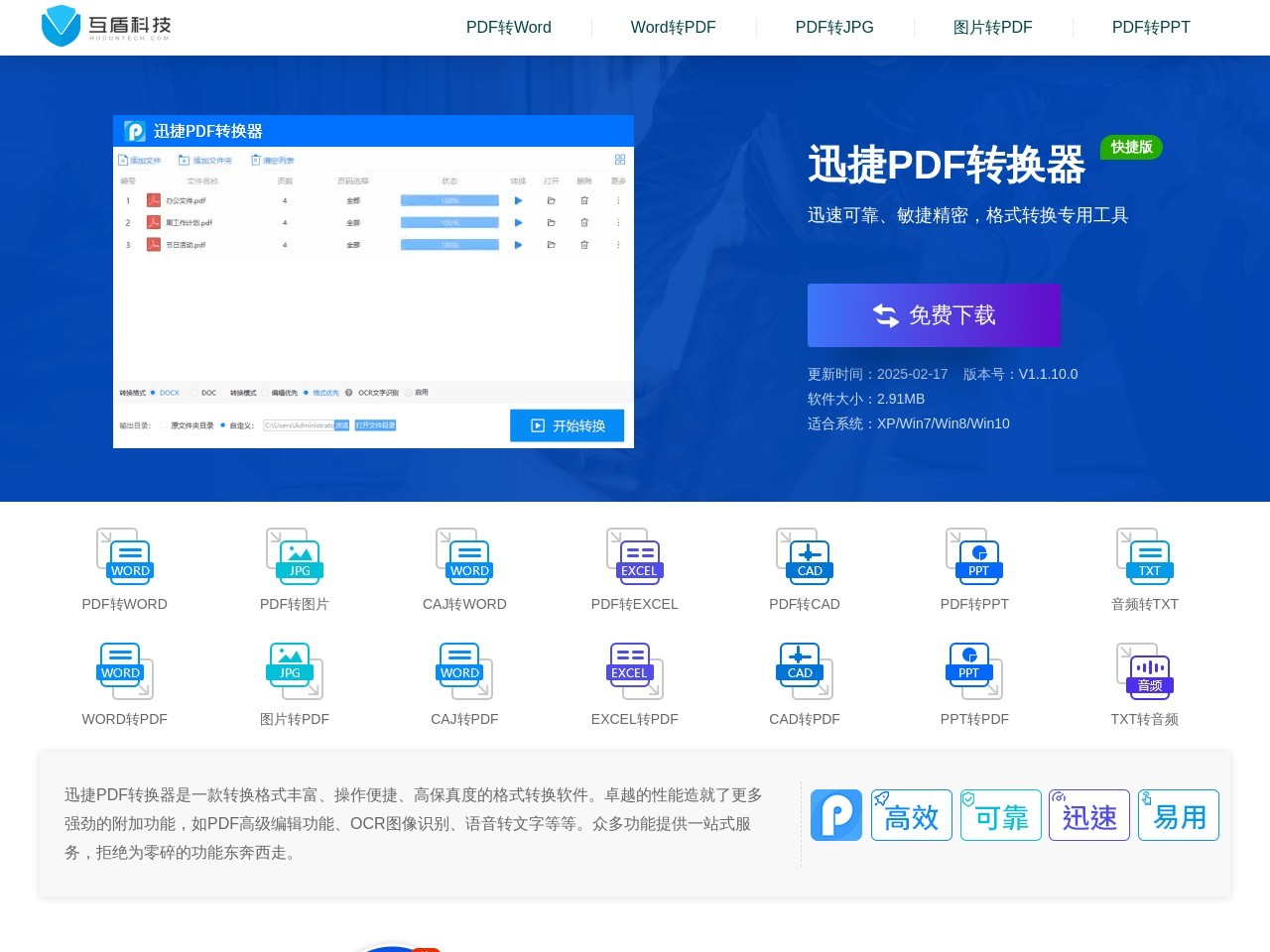Go to PDF转PPT in top navigation

click(x=1151, y=28)
